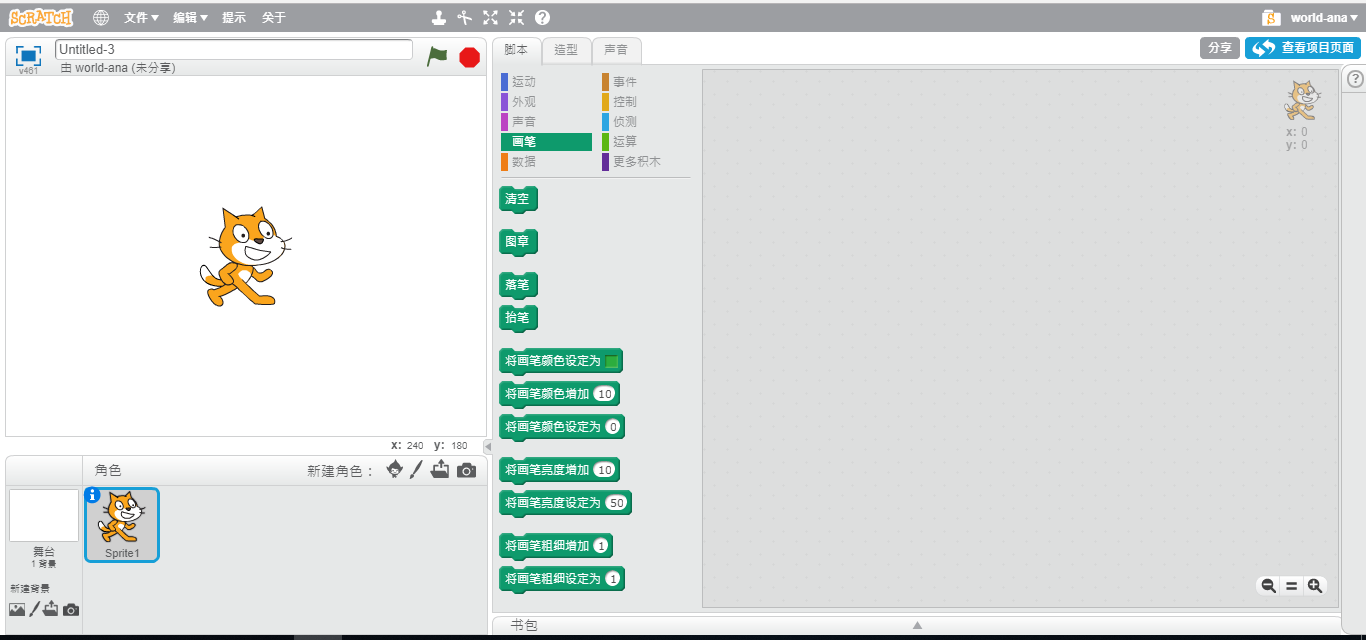Open the 关于 menu item
The image size is (1366, 640).
click(274, 17)
